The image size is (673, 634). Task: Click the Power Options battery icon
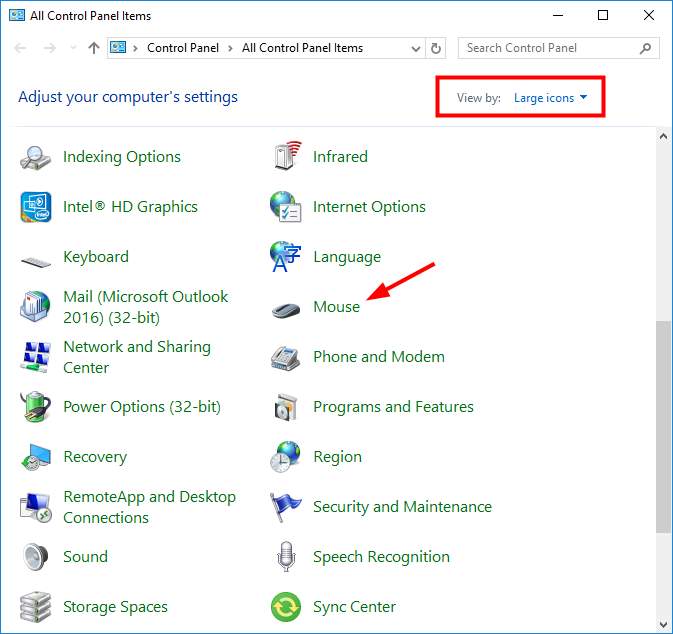pyautogui.click(x=36, y=407)
